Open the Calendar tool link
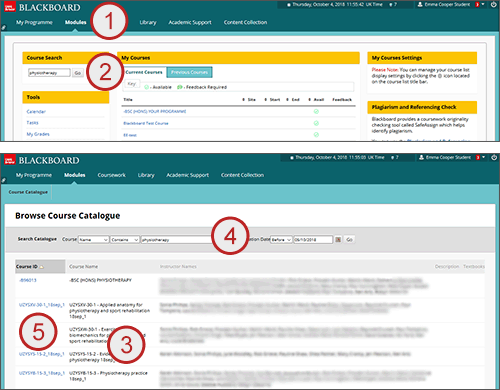500x390 pixels. click(x=36, y=112)
